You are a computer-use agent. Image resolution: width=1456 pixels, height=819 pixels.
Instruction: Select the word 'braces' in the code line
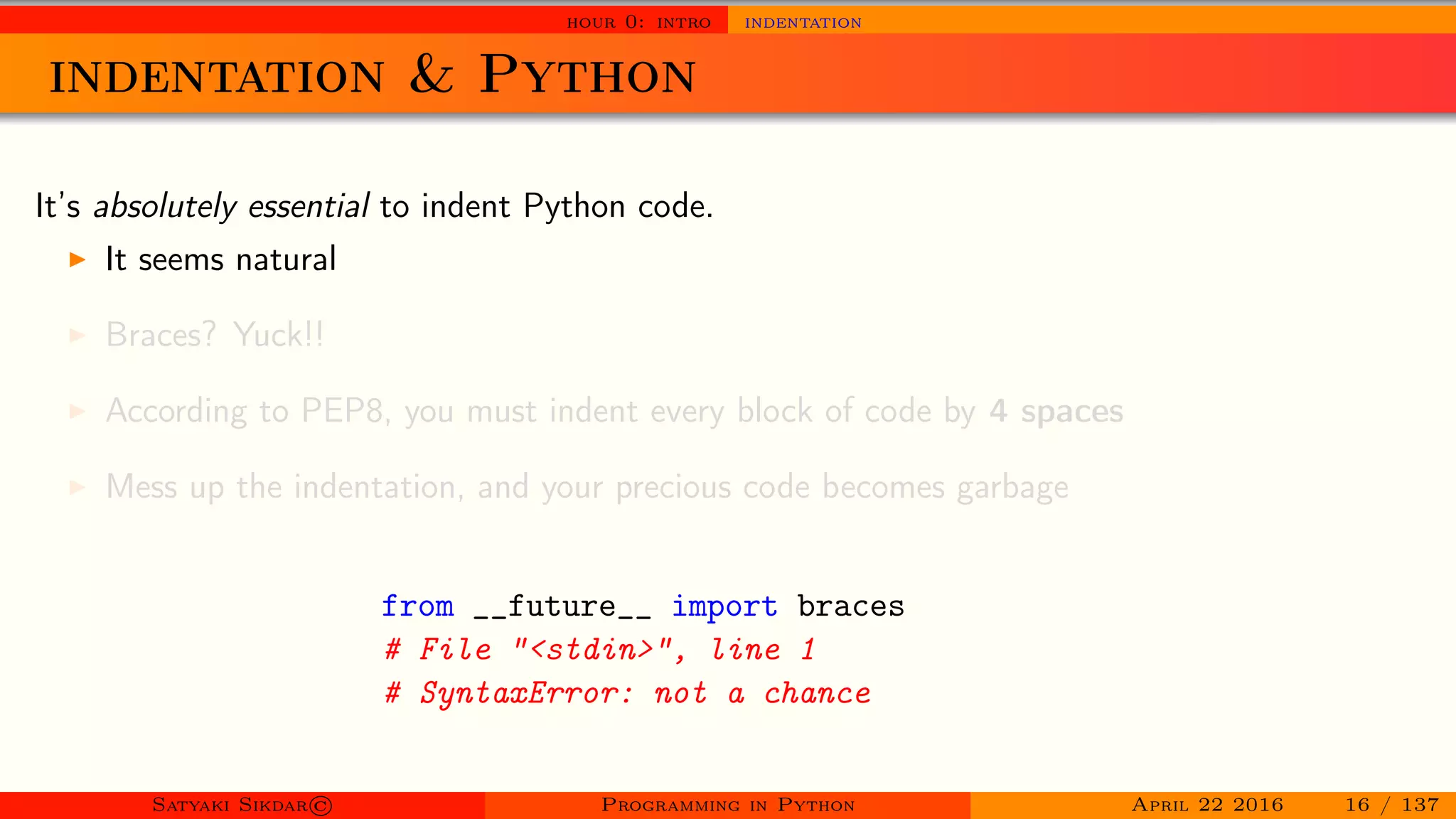pyautogui.click(x=850, y=606)
